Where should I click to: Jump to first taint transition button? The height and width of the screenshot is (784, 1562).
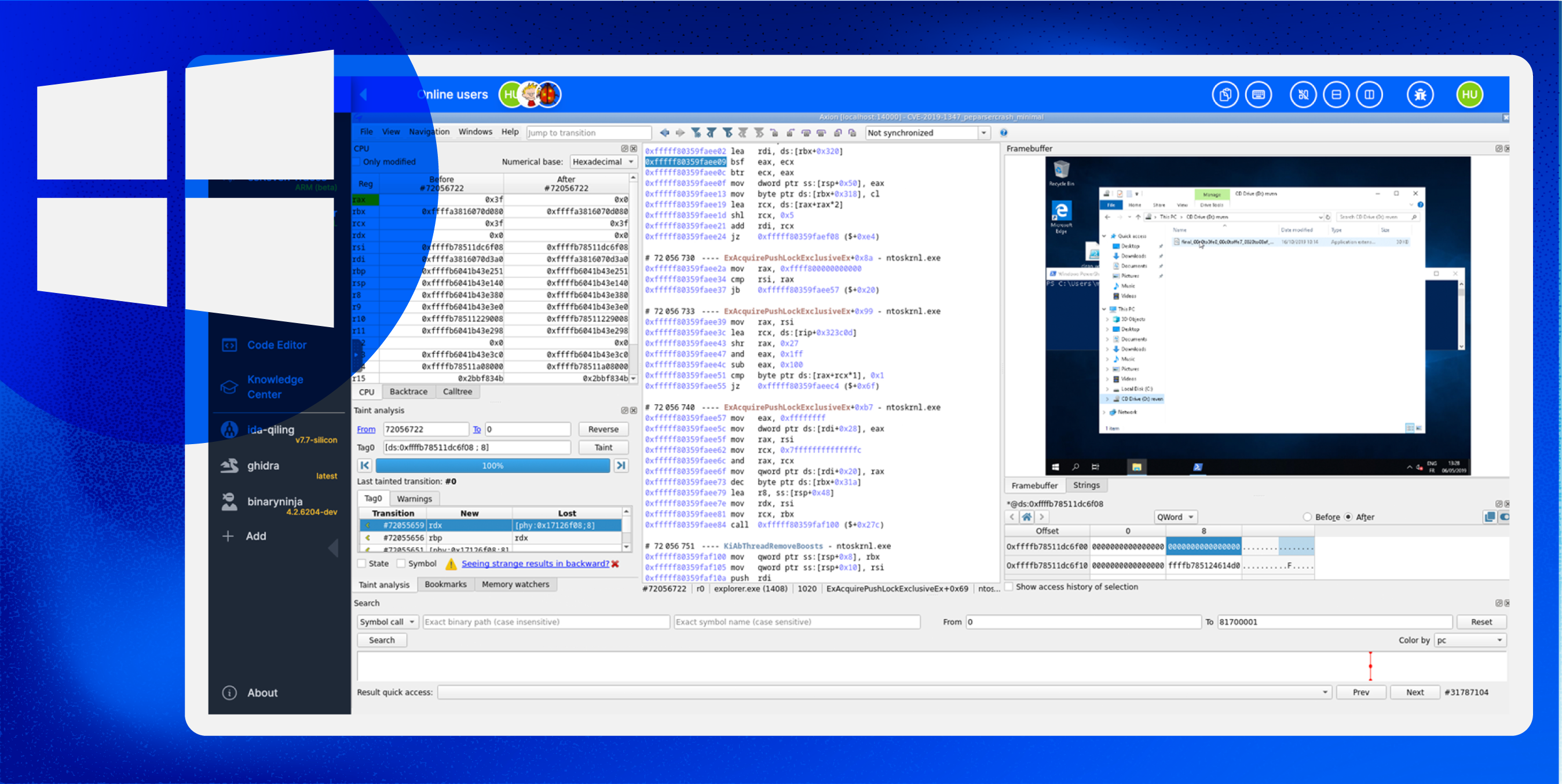pyautogui.click(x=364, y=466)
